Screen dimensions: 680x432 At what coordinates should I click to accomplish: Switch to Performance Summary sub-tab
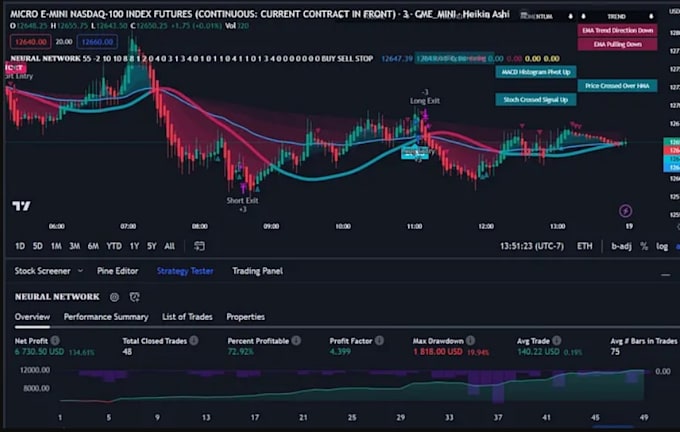coord(106,317)
